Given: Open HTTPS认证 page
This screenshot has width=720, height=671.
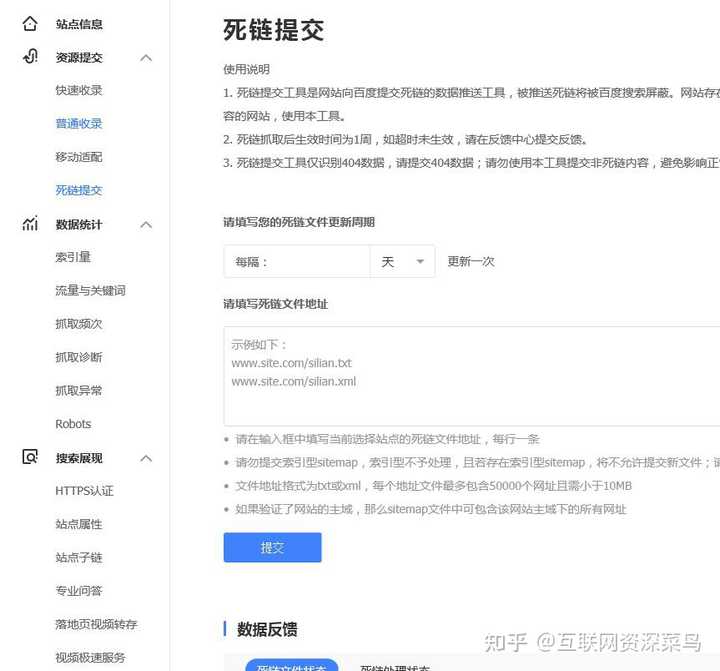Looking at the screenshot, I should [84, 491].
